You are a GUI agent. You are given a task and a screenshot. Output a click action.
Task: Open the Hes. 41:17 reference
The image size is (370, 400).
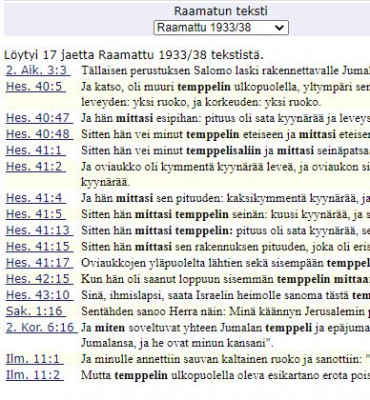[39, 263]
